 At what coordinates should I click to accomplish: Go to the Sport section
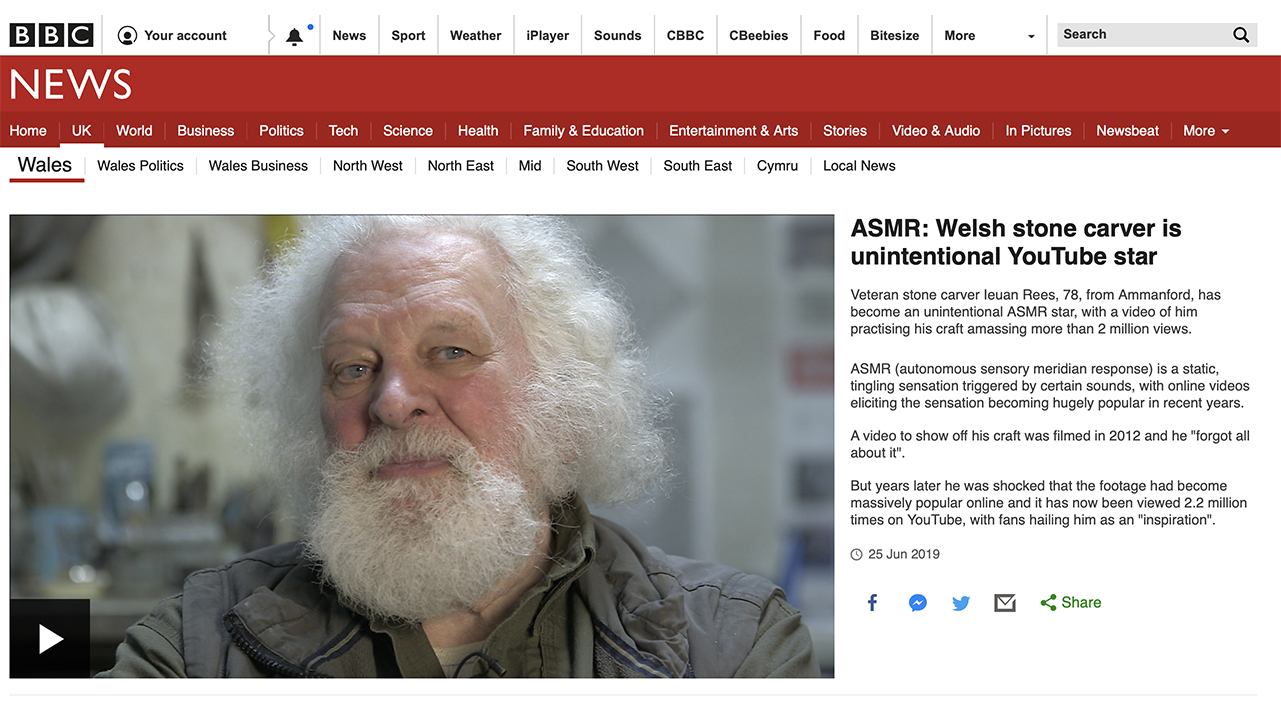tap(408, 35)
